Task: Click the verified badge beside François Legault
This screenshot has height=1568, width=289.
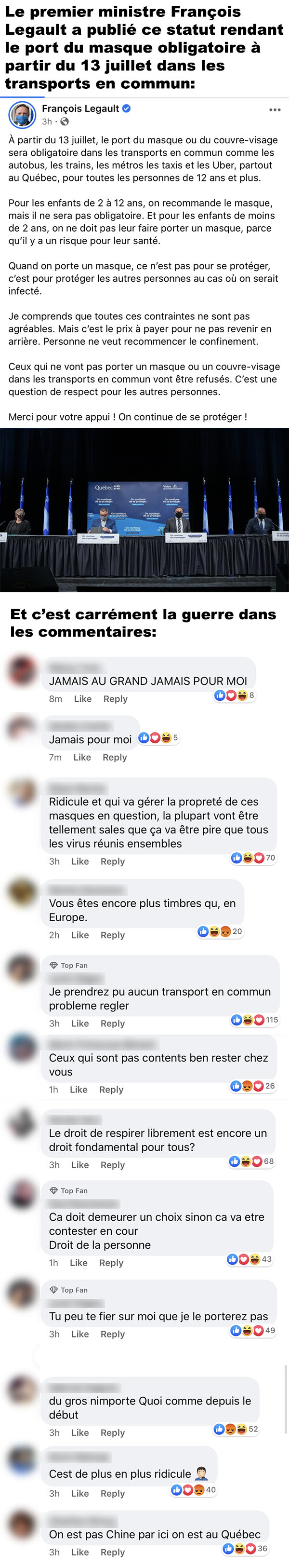Action: (x=127, y=109)
